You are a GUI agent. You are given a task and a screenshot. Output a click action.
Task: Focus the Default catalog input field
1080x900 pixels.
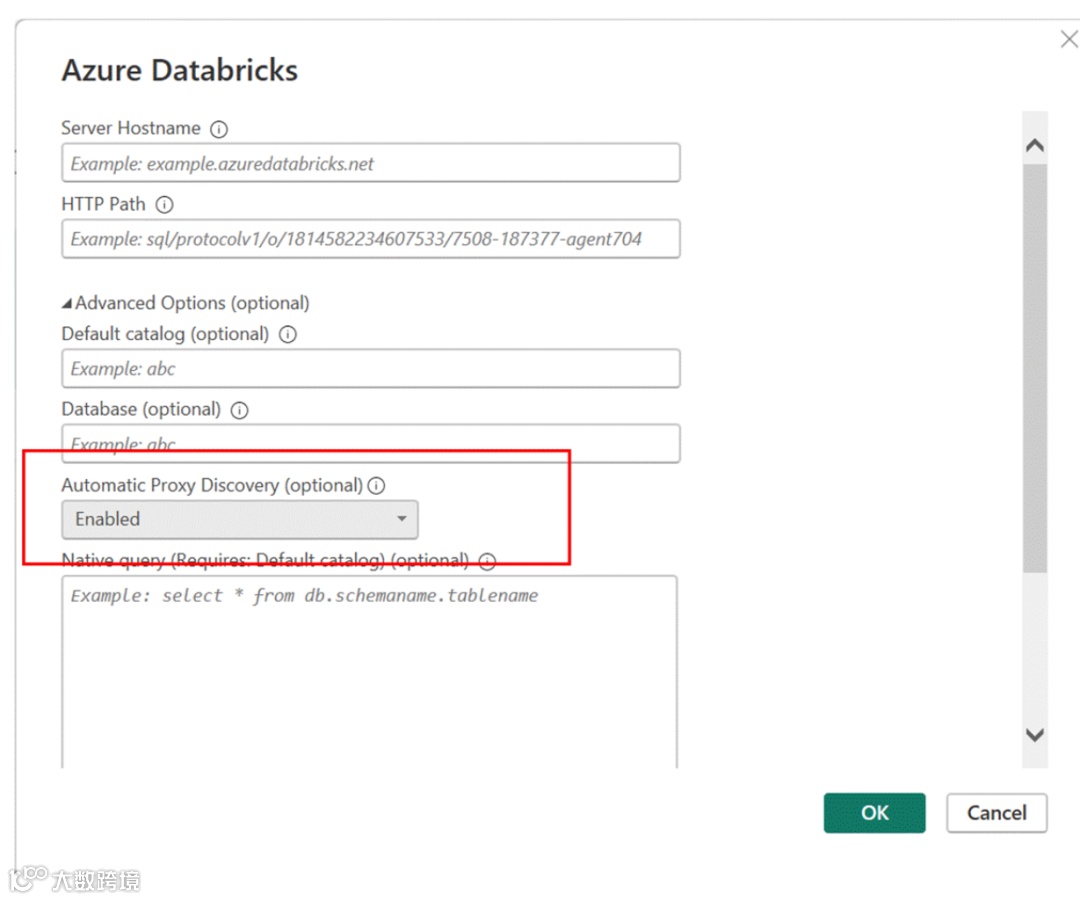(x=371, y=368)
